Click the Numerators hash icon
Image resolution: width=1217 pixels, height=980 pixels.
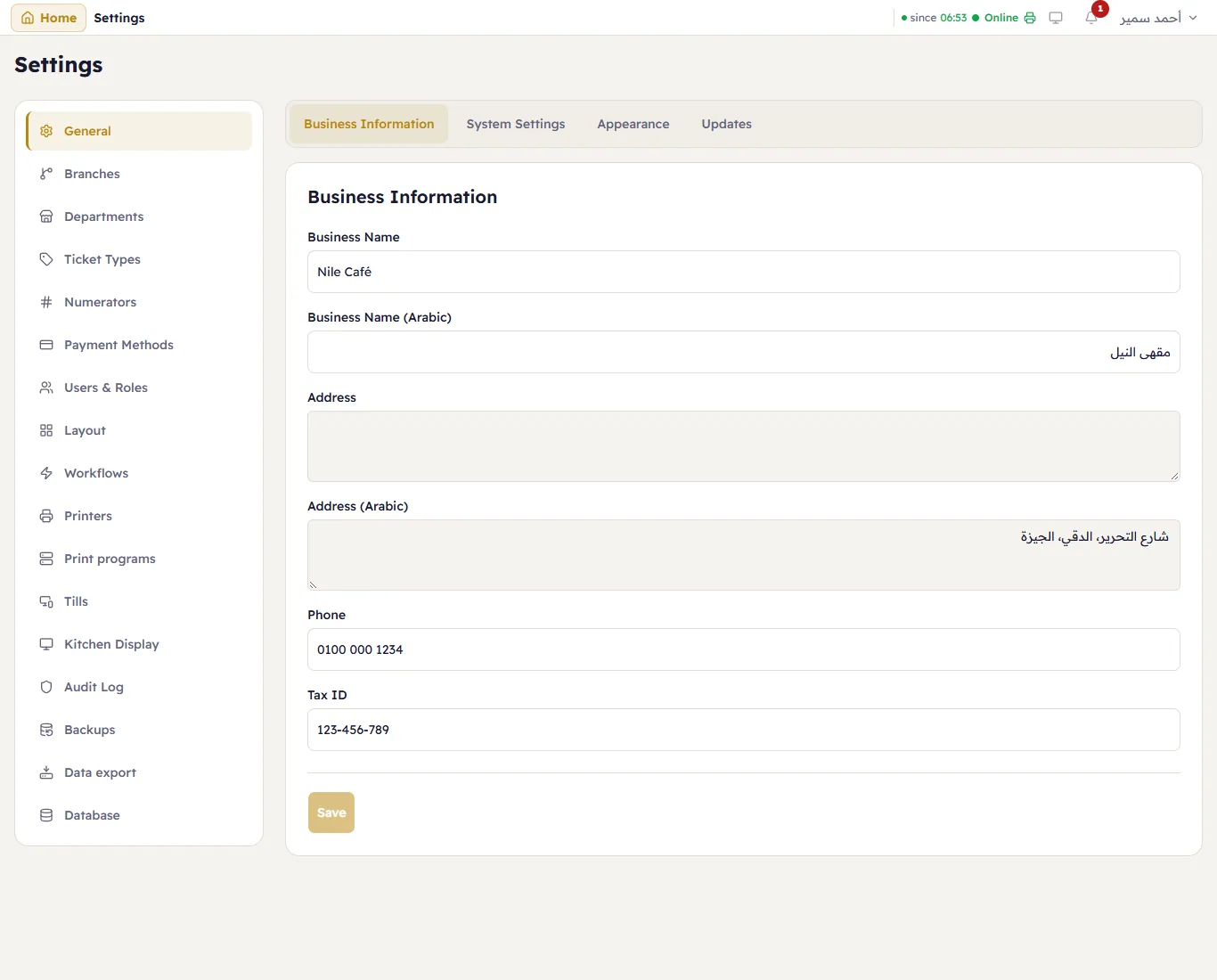point(46,302)
